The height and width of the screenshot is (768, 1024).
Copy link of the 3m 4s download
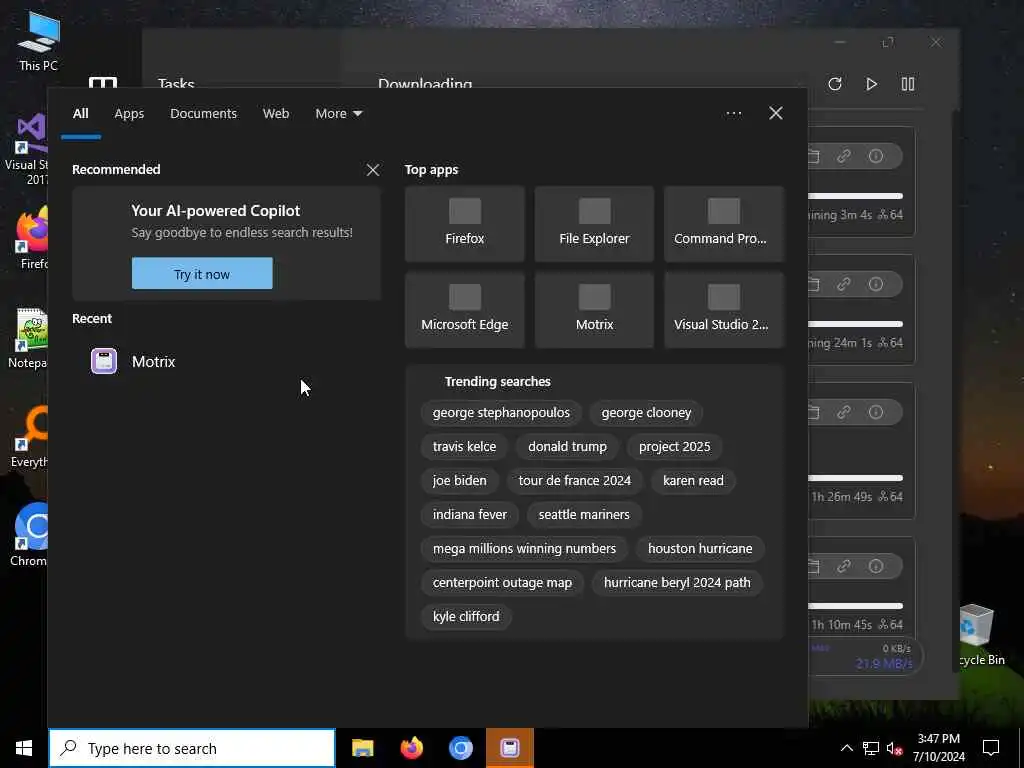pos(844,156)
